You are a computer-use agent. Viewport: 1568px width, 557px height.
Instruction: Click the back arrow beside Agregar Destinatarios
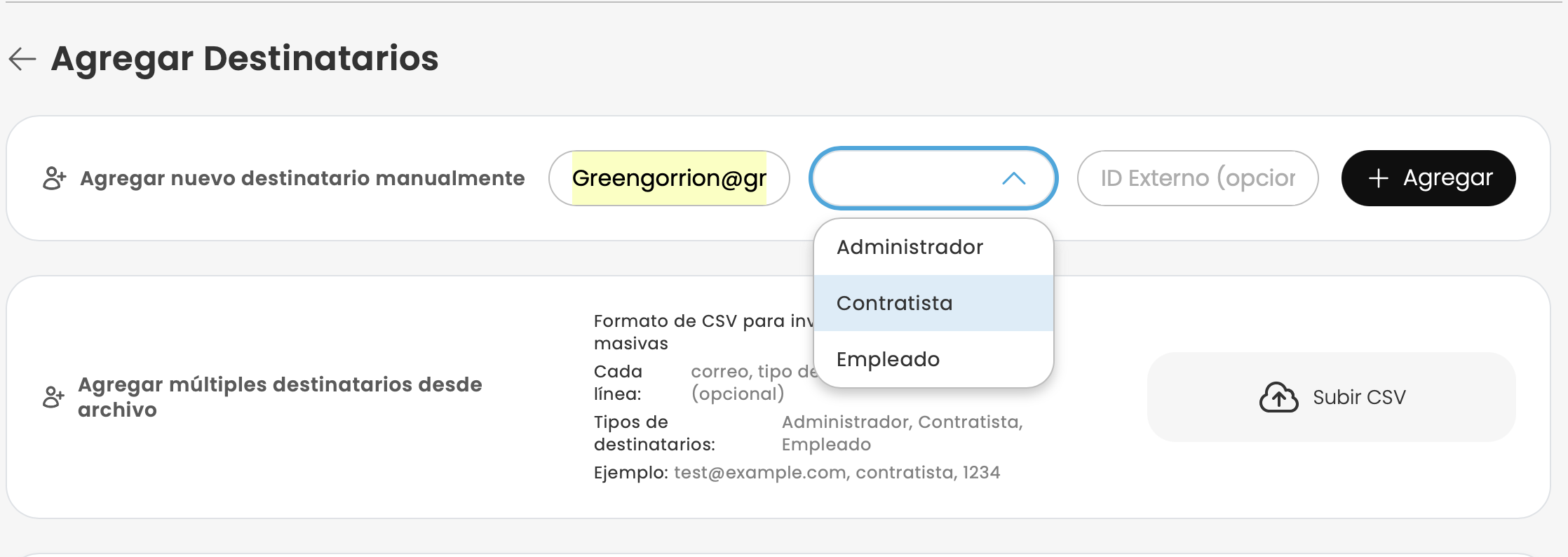(22, 59)
